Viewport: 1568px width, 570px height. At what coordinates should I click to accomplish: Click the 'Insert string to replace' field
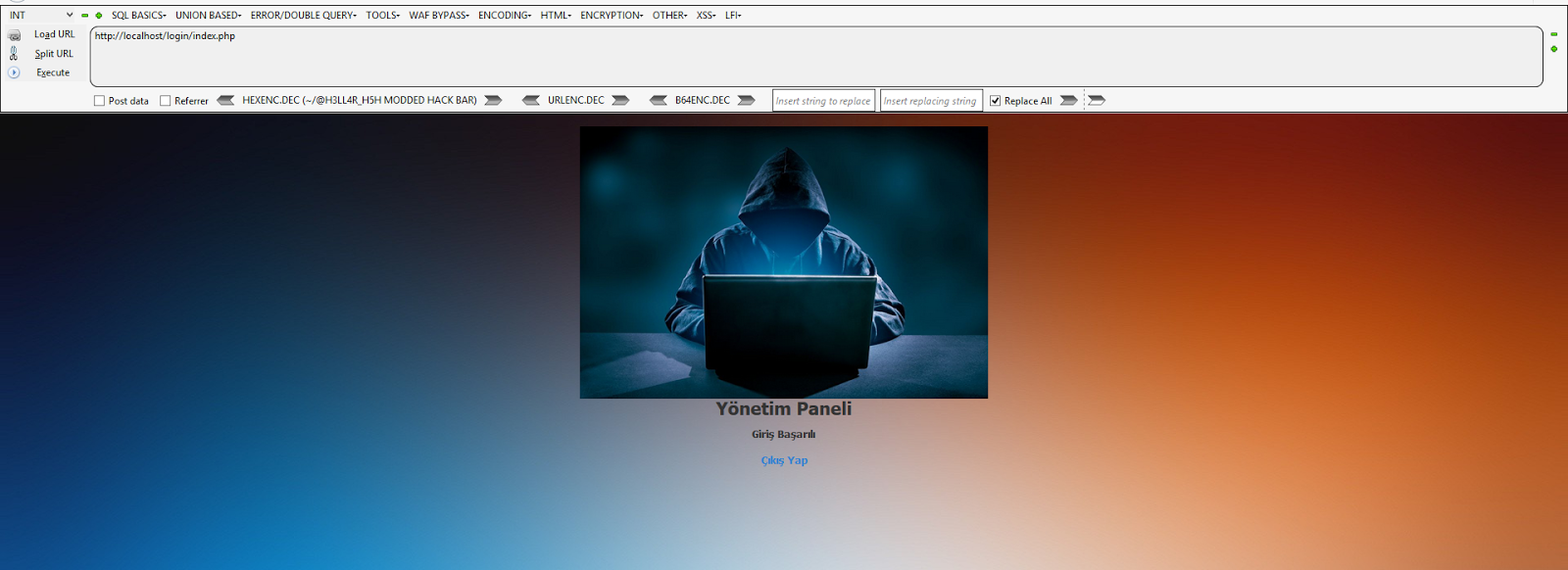pos(823,101)
